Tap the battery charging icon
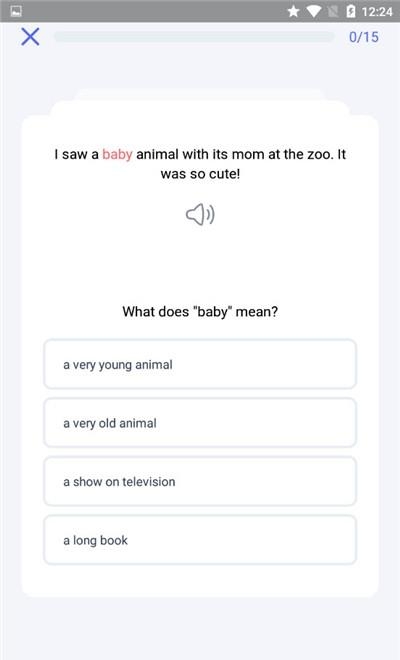 pos(351,11)
